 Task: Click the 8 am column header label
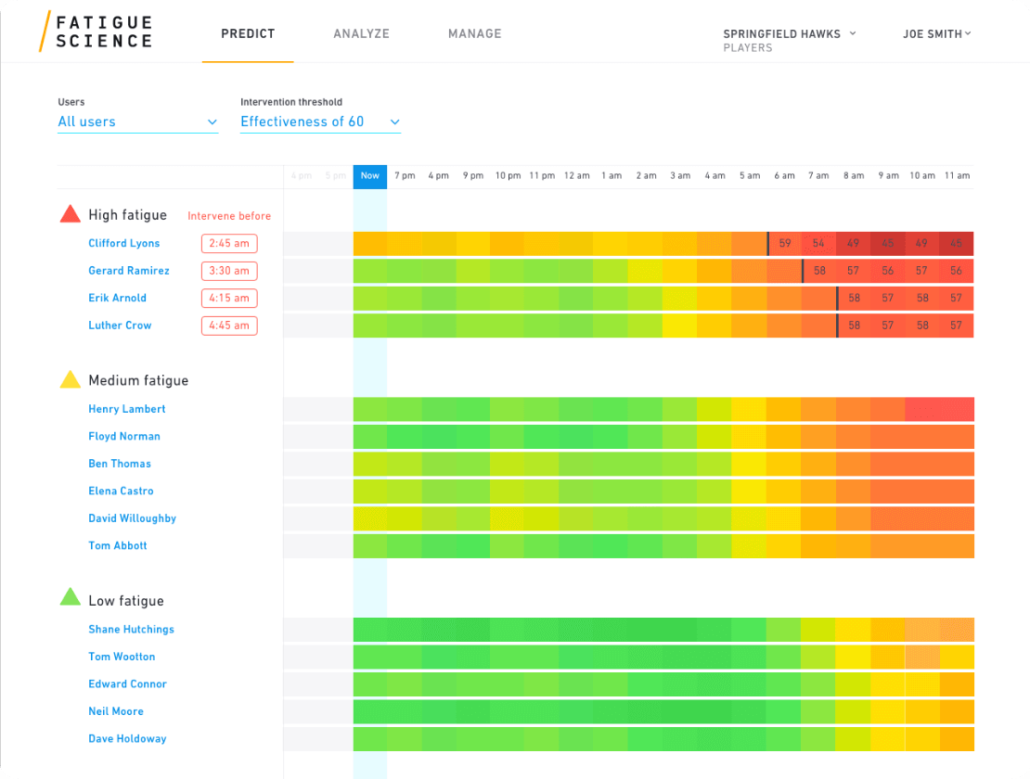(x=853, y=175)
